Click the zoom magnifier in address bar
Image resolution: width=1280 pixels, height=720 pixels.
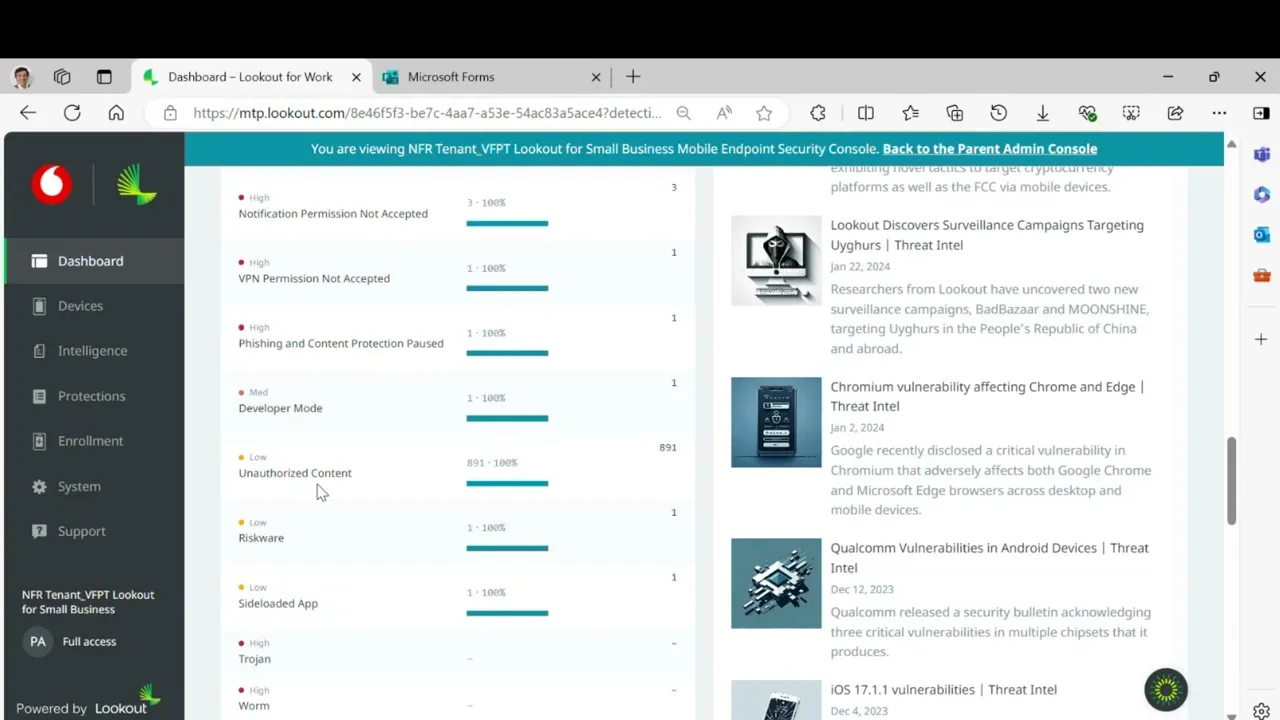pyautogui.click(x=683, y=113)
